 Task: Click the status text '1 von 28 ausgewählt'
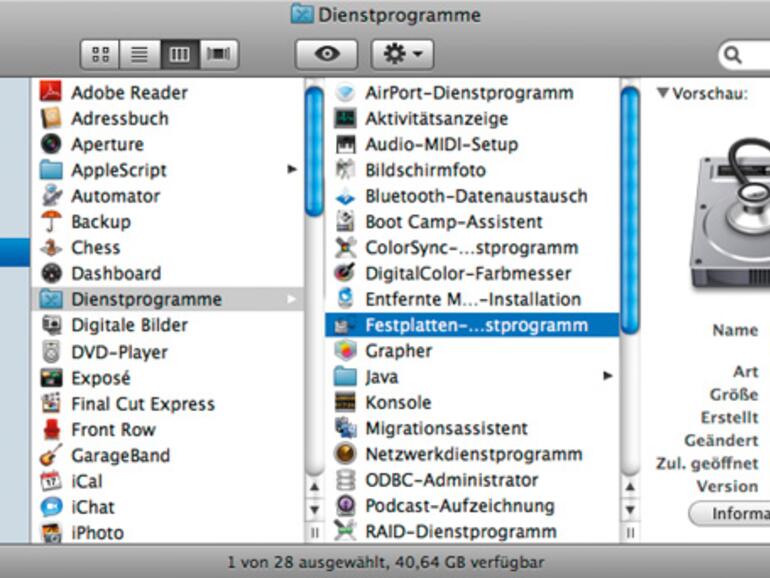coord(307,562)
